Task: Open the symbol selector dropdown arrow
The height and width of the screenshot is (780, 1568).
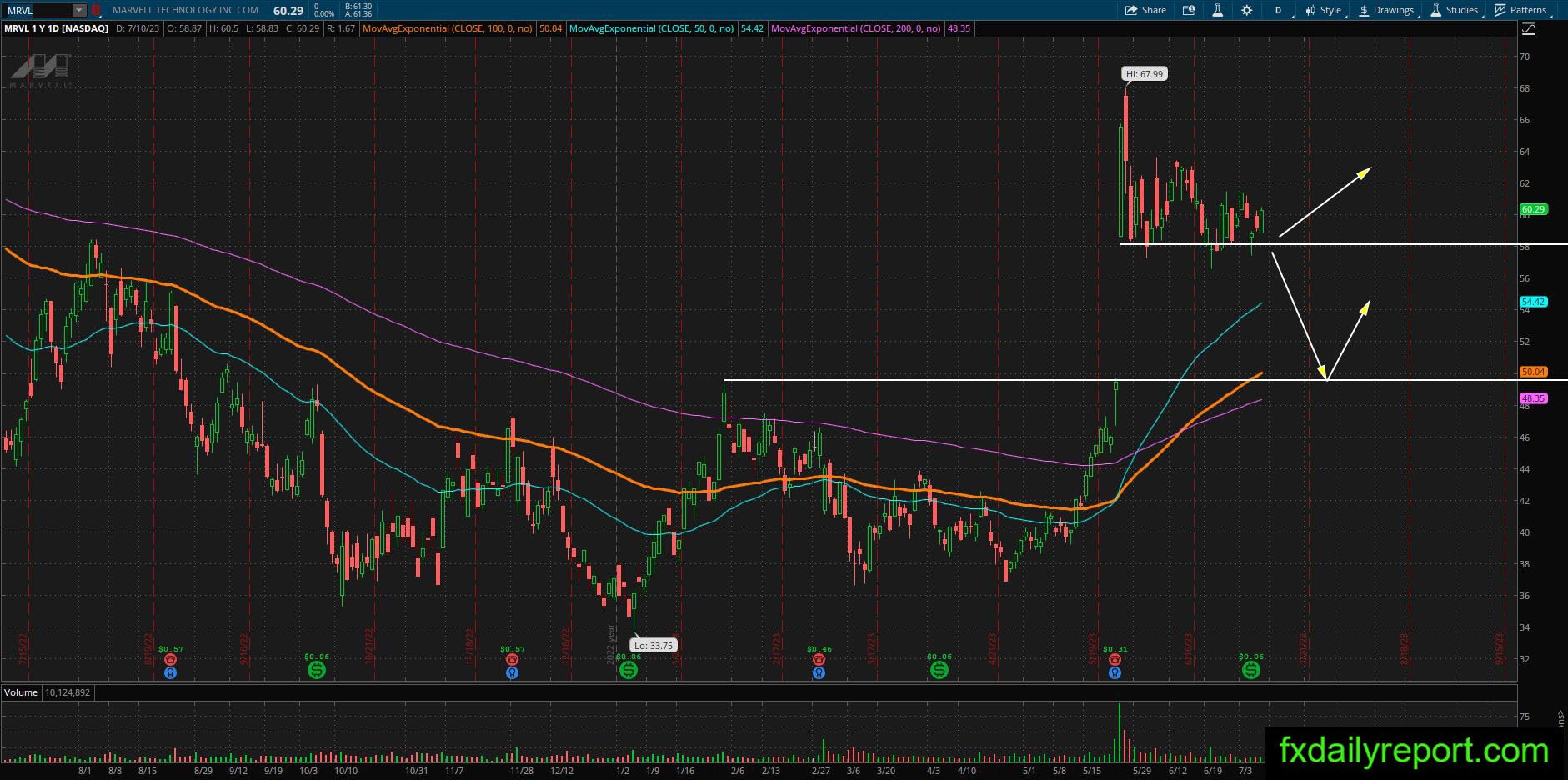Action: [78, 10]
